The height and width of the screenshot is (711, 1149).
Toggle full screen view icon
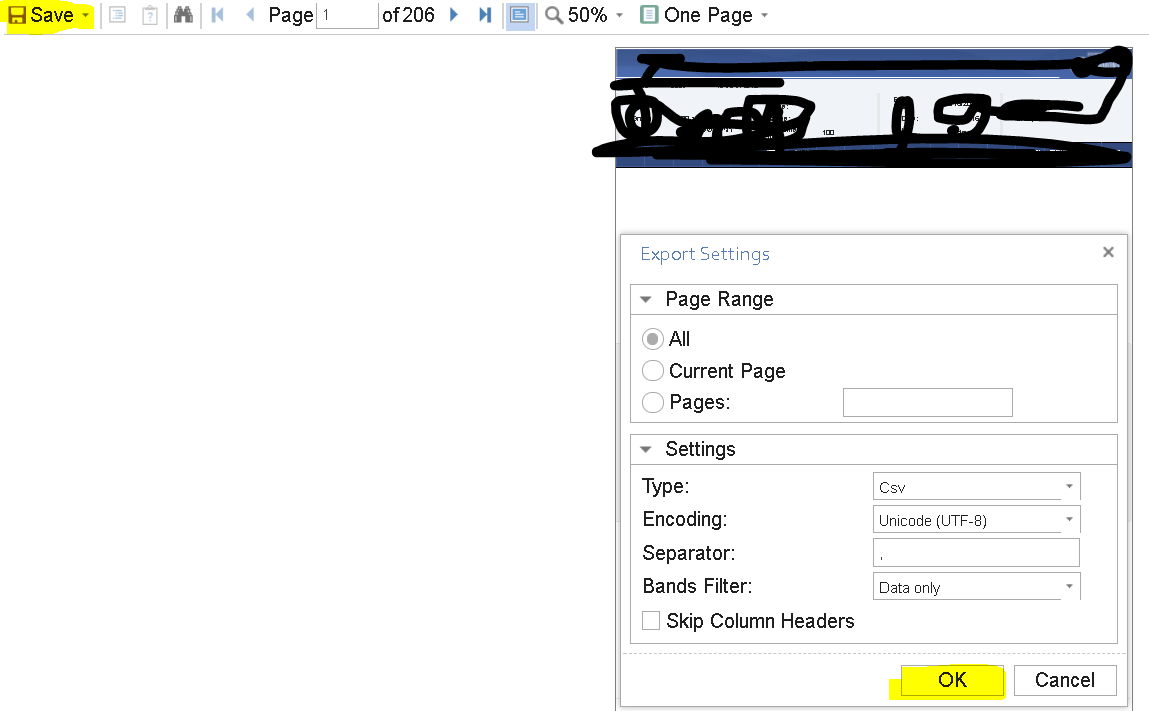pyautogui.click(x=519, y=15)
